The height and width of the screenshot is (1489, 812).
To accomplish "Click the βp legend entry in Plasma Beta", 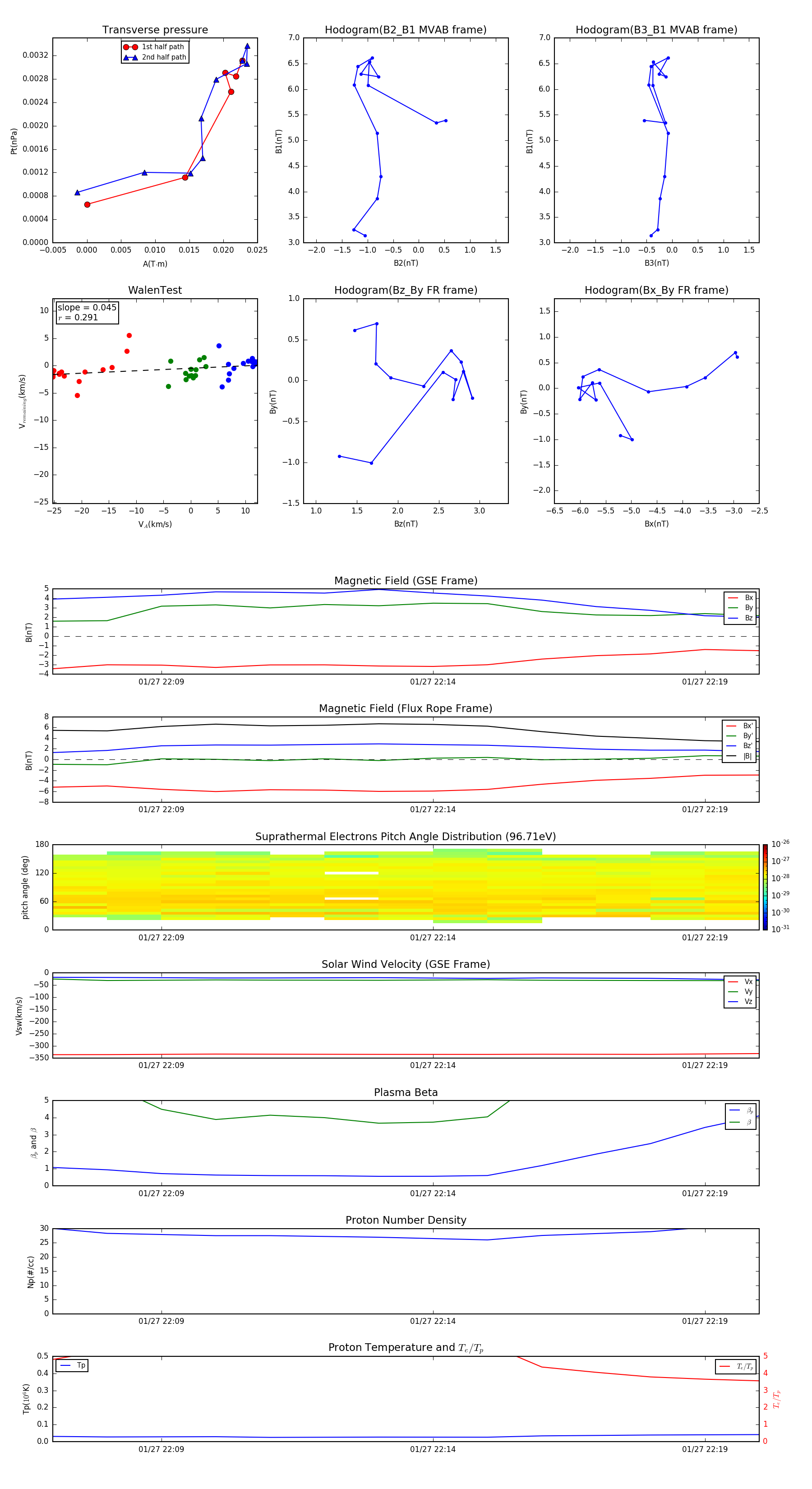I will pyautogui.click(x=741, y=1110).
